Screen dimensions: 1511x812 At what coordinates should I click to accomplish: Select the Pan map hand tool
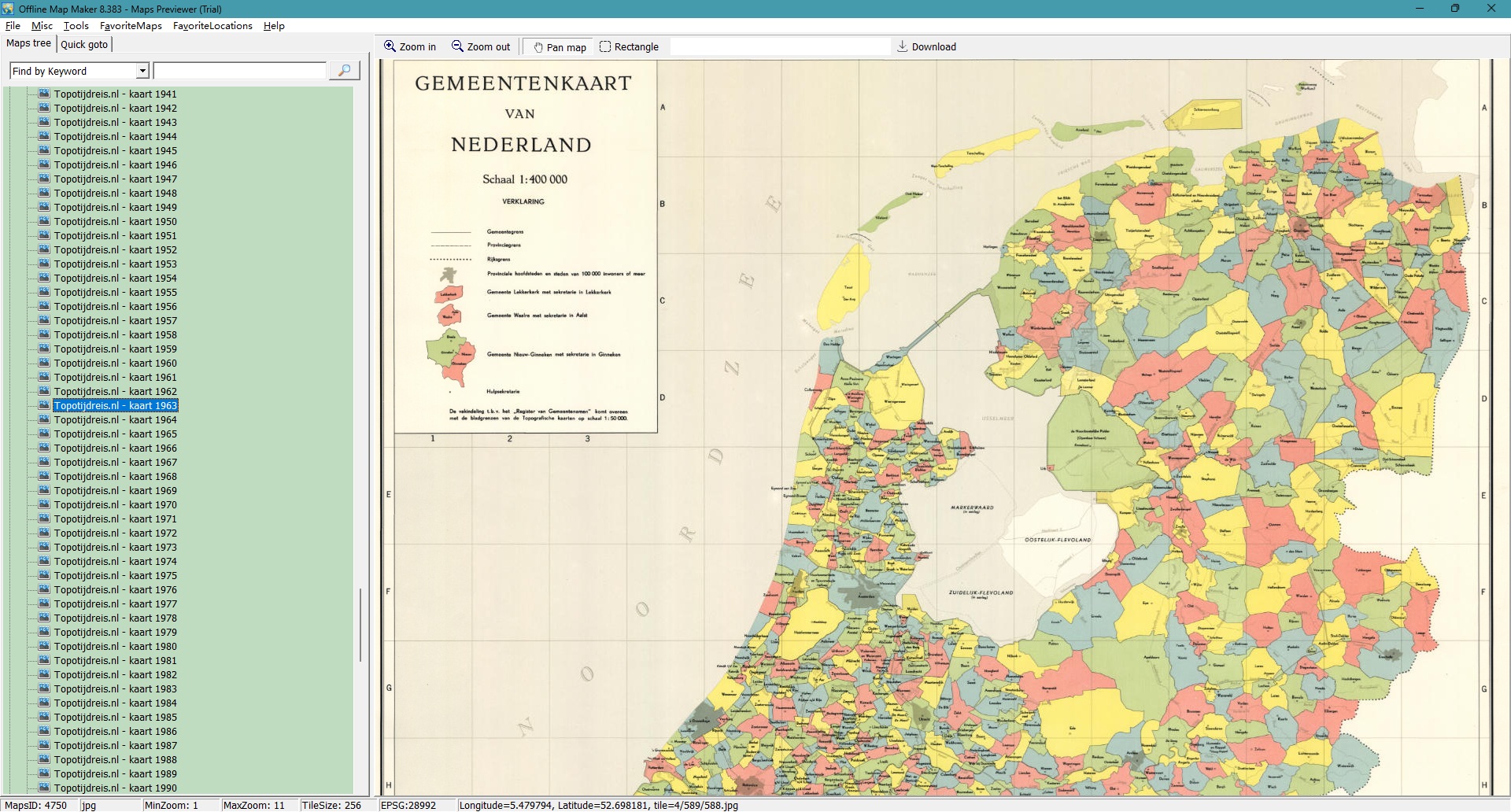[538, 47]
